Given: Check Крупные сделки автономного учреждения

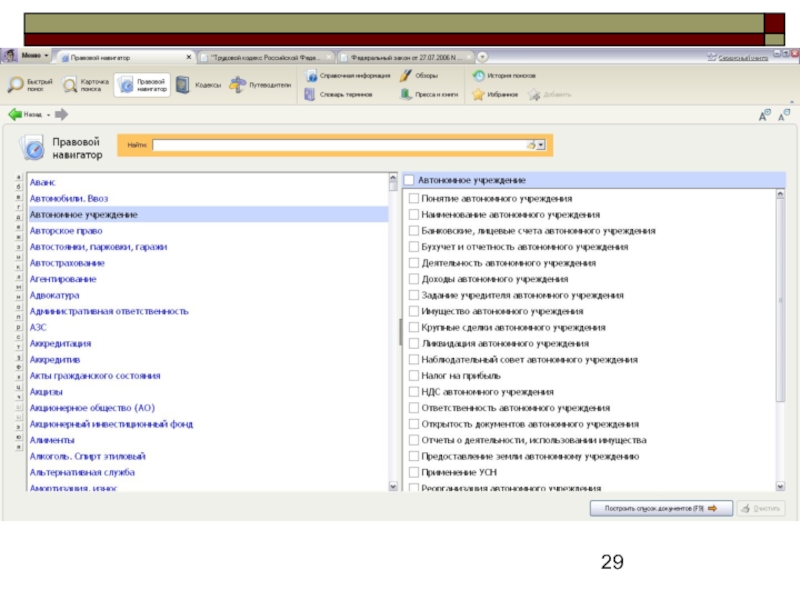Looking at the screenshot, I should coord(414,327).
